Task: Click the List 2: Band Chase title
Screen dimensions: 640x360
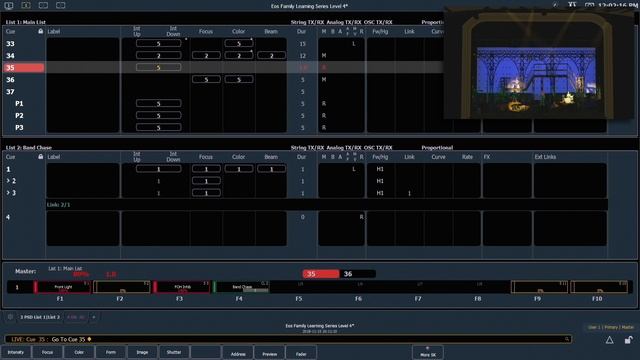Action: tap(29, 147)
